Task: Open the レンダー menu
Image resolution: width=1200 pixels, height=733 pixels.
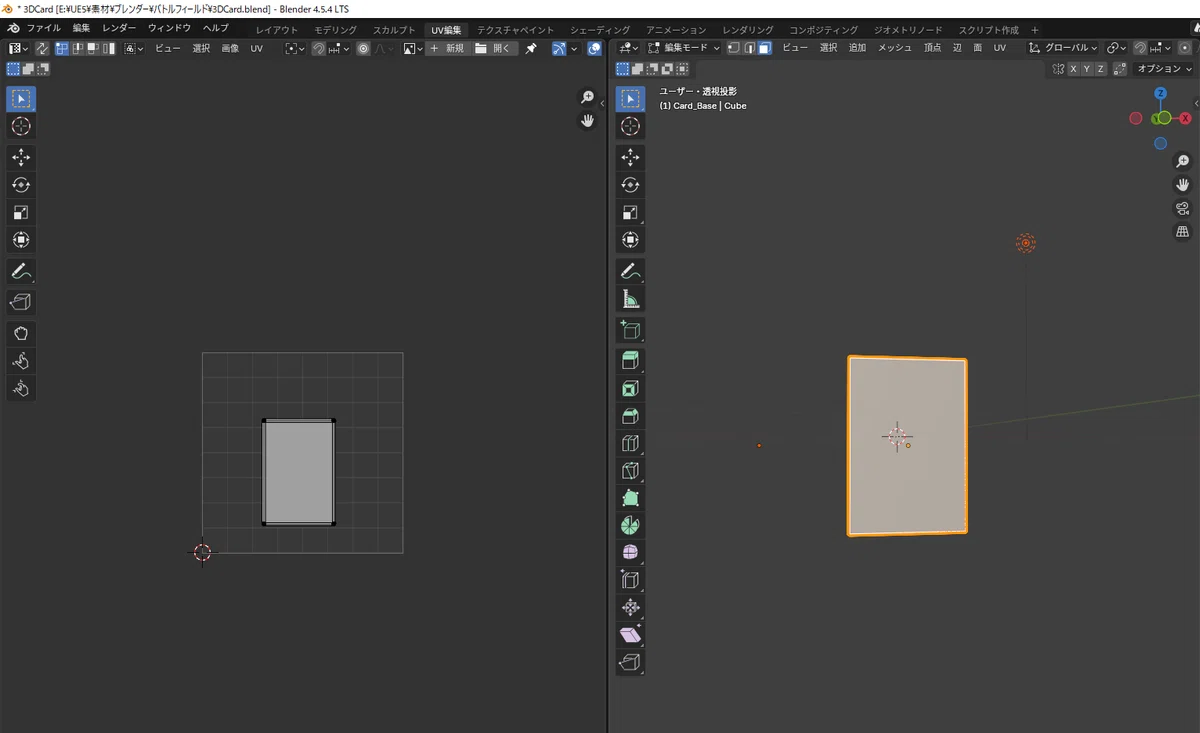Action: pos(119,29)
